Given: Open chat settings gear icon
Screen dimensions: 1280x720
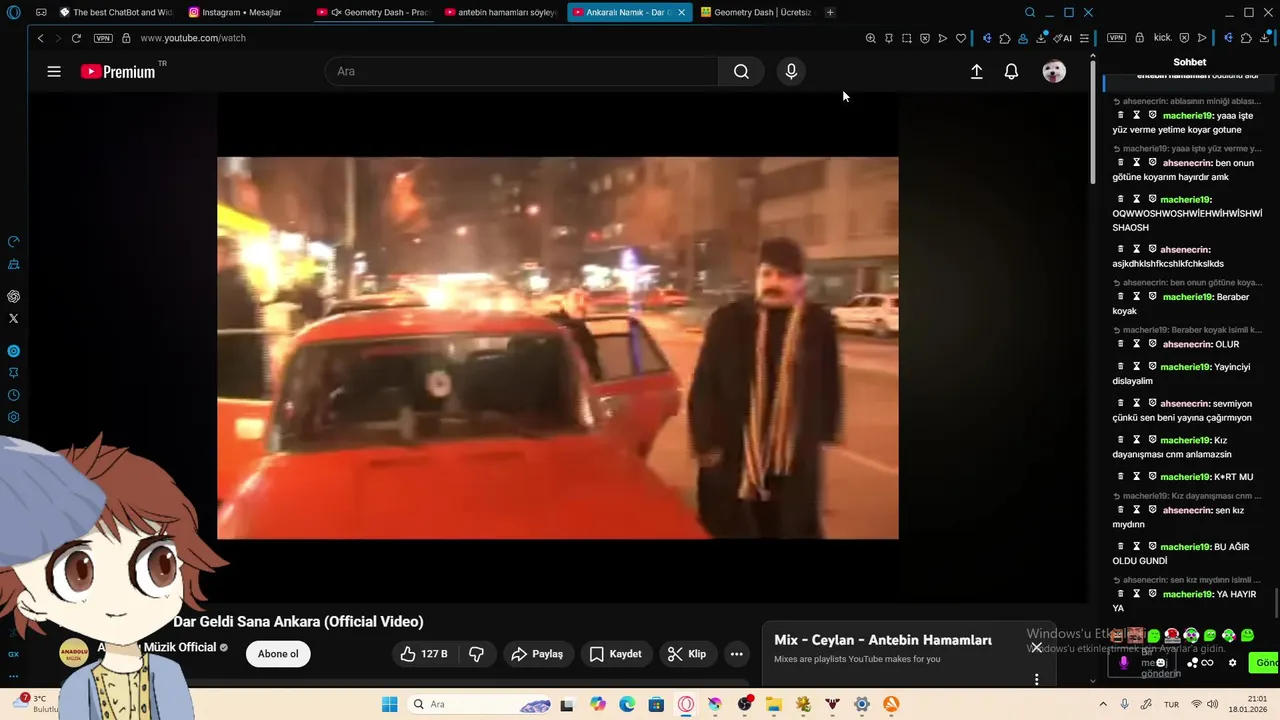Looking at the screenshot, I should (1232, 663).
